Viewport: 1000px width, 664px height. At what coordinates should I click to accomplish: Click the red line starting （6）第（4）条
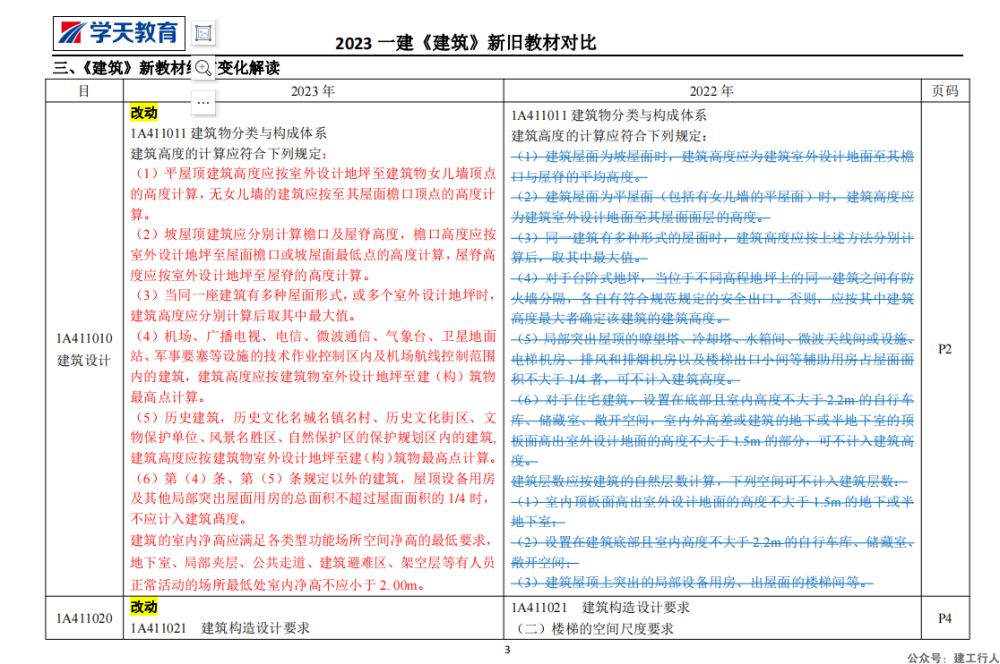[313, 478]
